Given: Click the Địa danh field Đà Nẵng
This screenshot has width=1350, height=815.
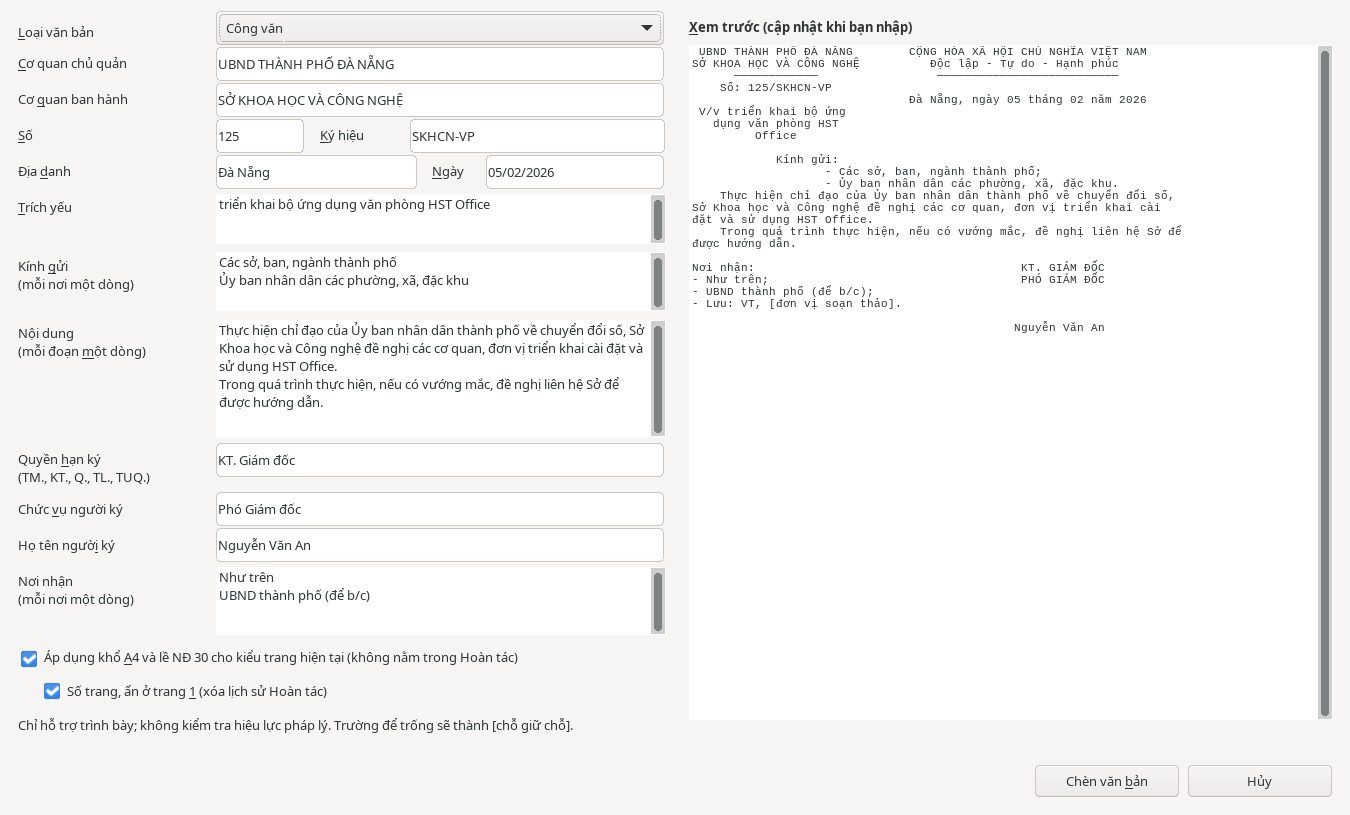Looking at the screenshot, I should click(316, 172).
